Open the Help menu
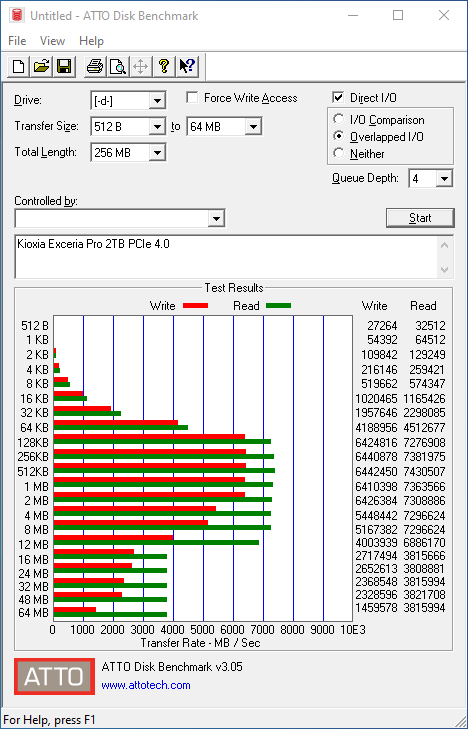This screenshot has height=729, width=468. [x=91, y=41]
